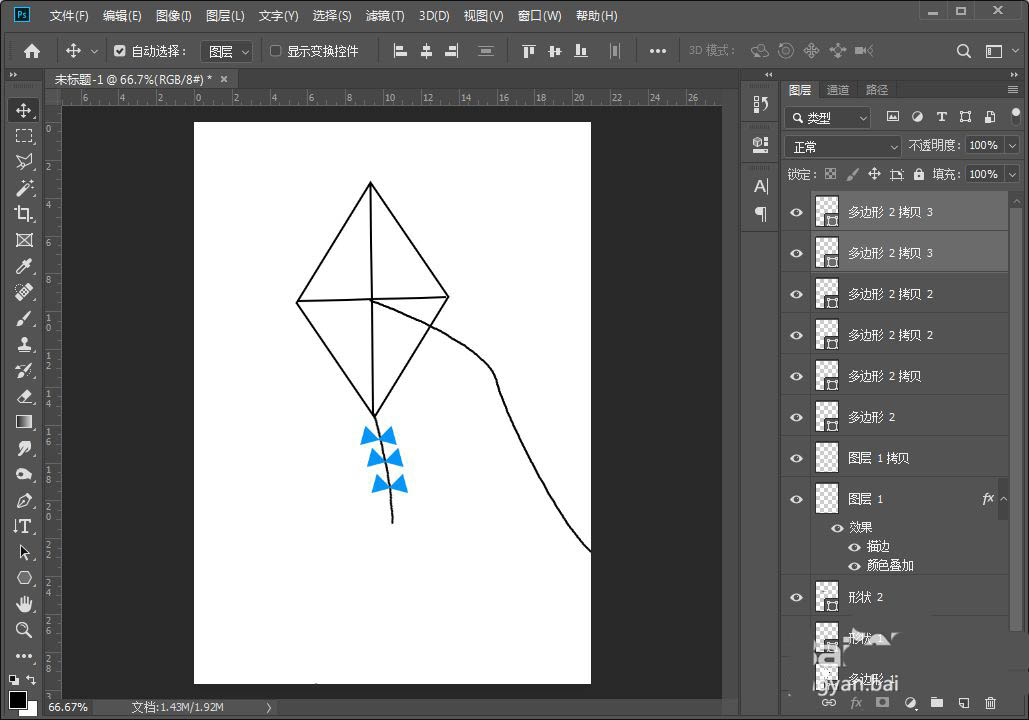Select the Frame tool
The width and height of the screenshot is (1029, 720).
(24, 240)
